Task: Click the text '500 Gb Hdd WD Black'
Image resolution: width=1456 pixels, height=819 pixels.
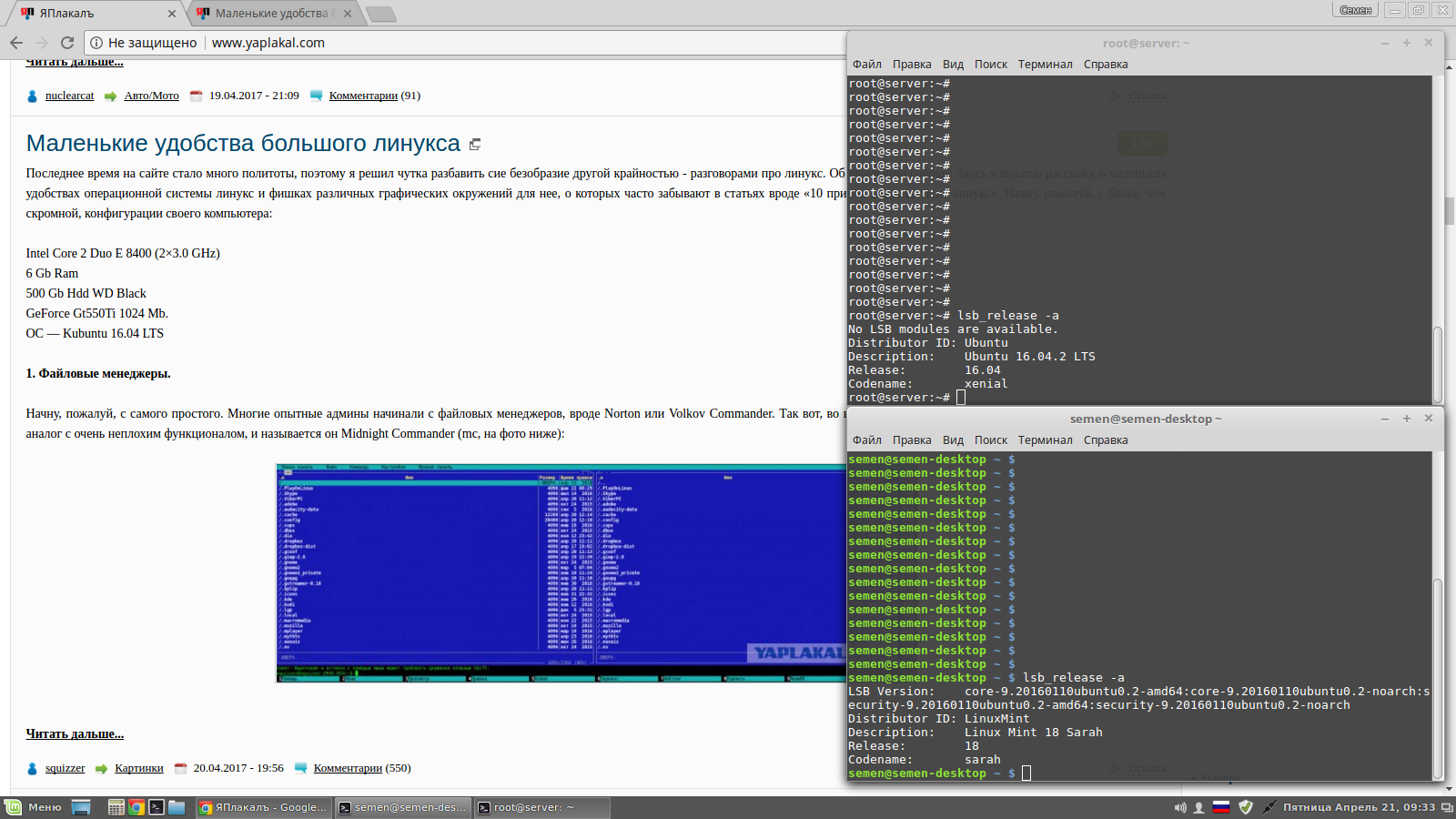Action: (x=86, y=293)
